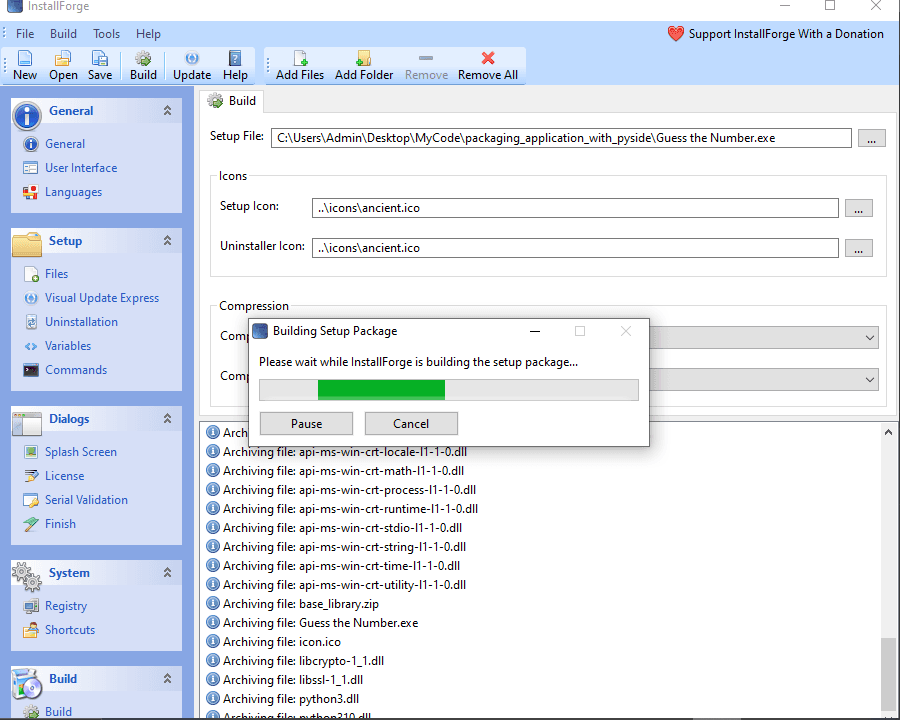Open the Shortcuts configuration page
The image size is (900, 720).
pyautogui.click(x=70, y=629)
